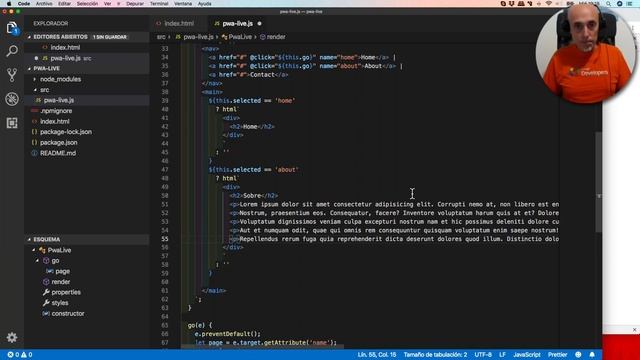Collapse the ESQUEMA outline section
This screenshot has height=360, width=640.
[x=29, y=239]
